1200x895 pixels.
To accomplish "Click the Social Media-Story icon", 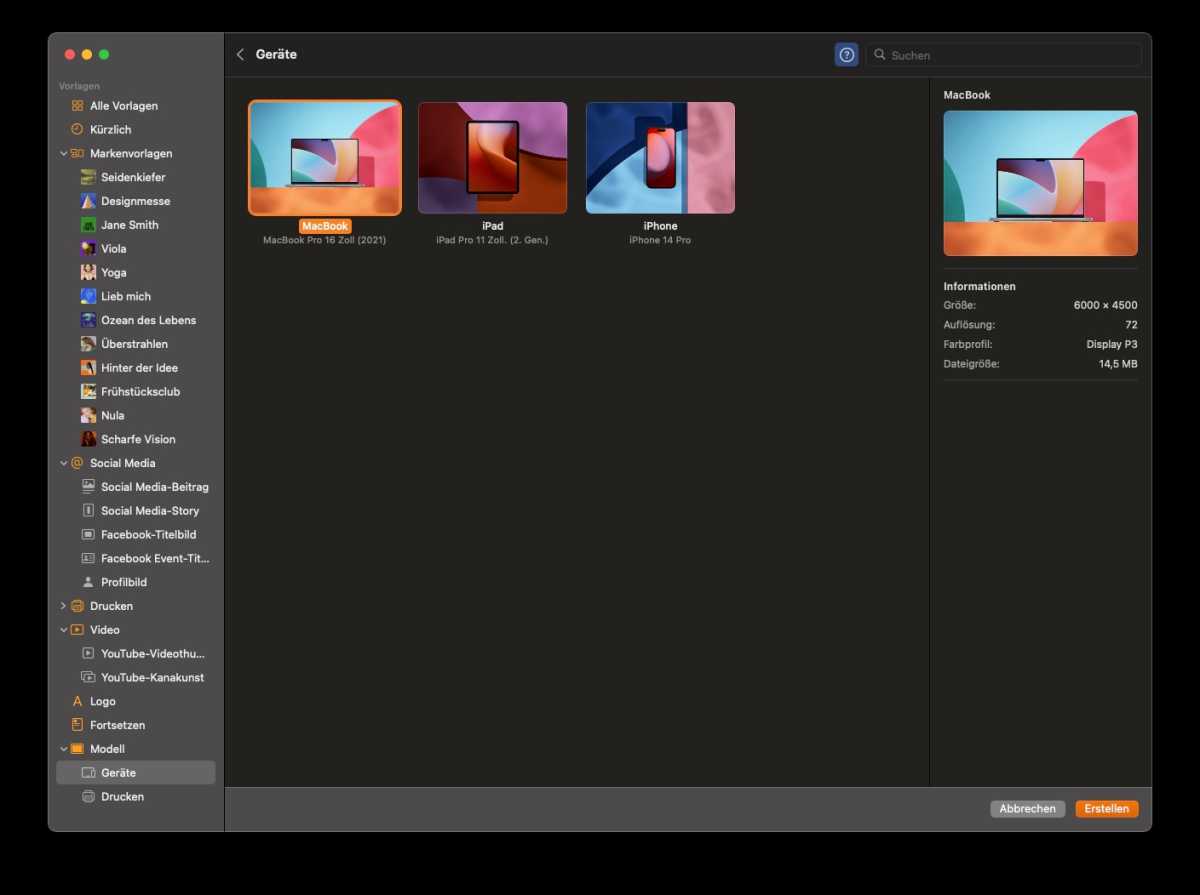I will pyautogui.click(x=88, y=511).
